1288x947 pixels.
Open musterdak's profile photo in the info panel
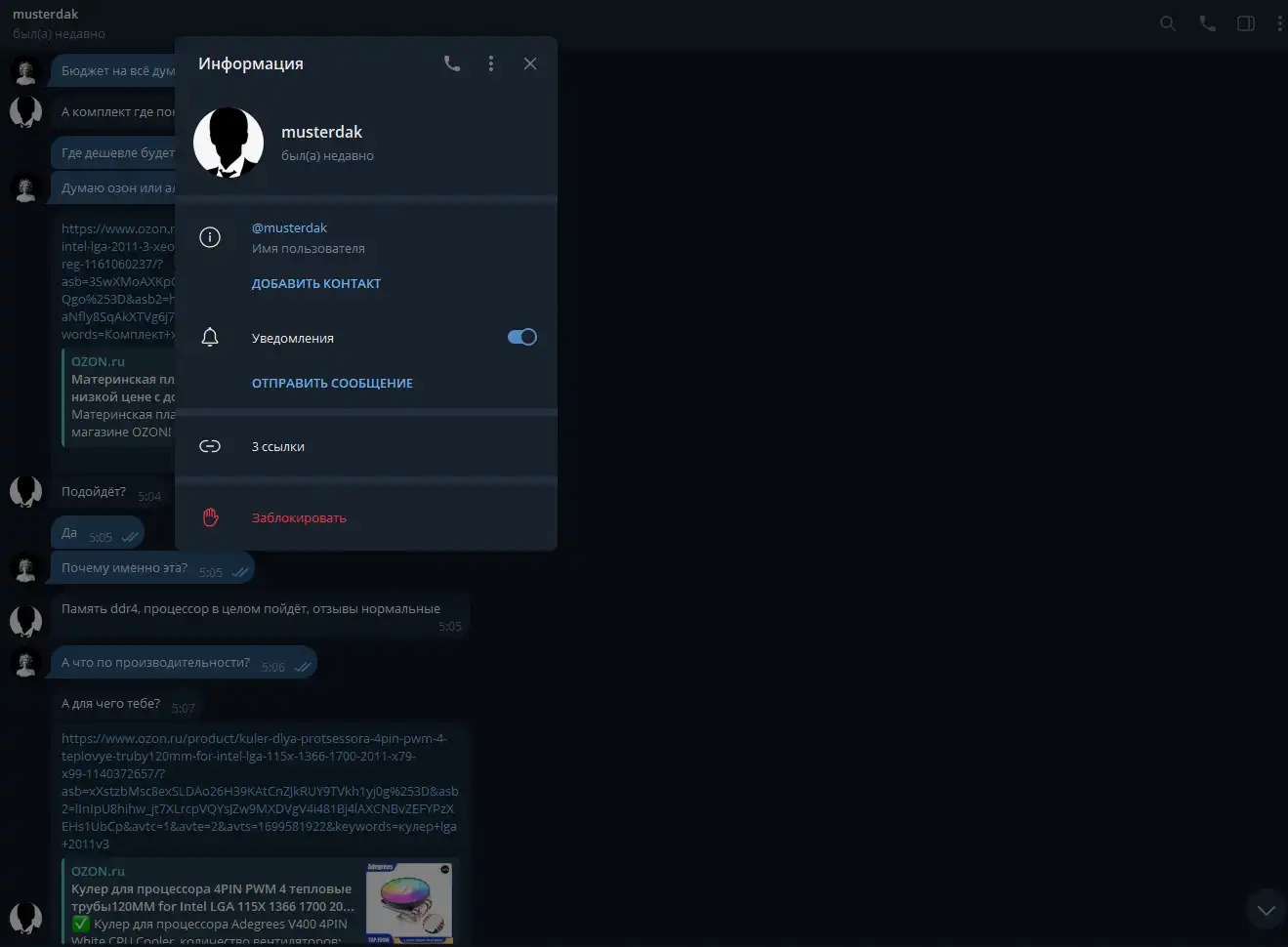229,143
